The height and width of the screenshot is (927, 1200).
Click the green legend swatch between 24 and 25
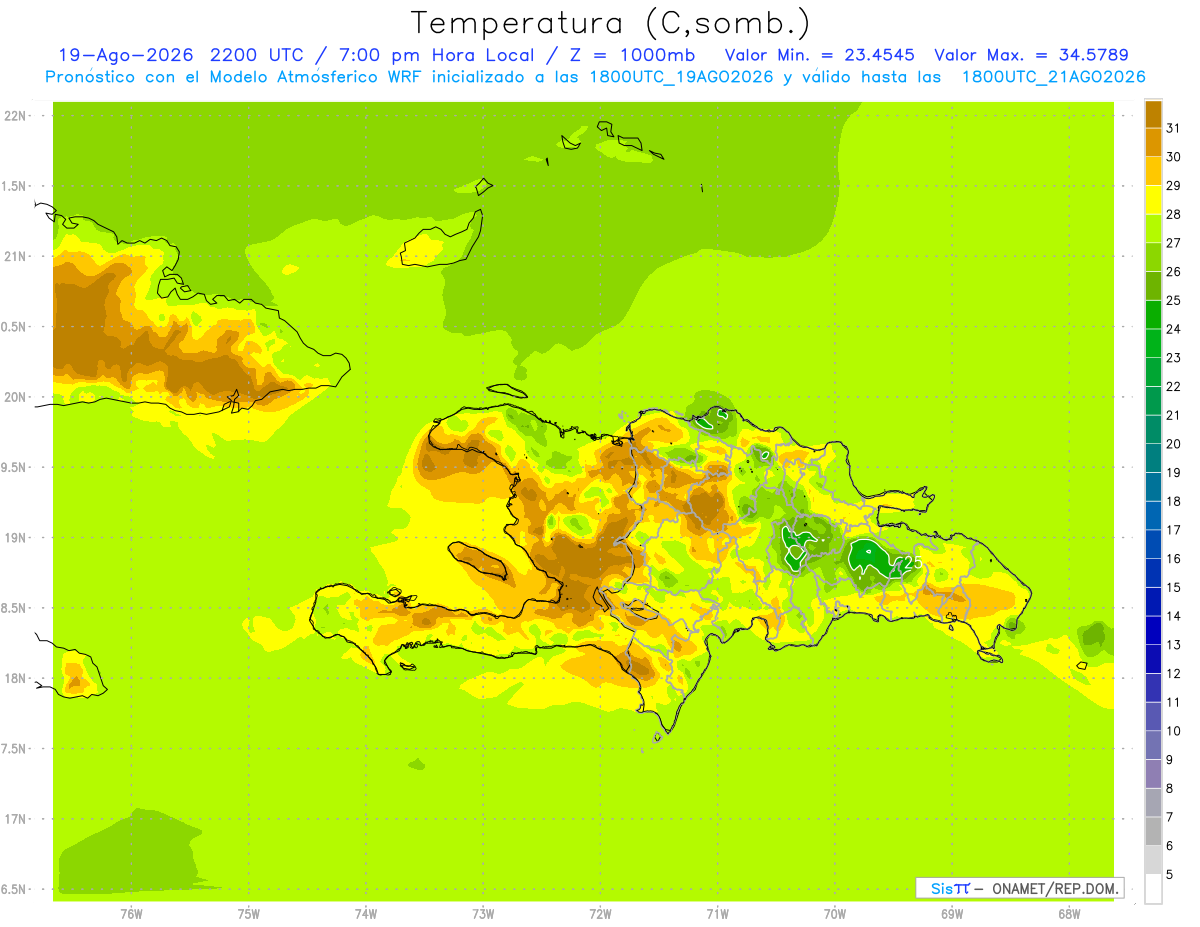(1153, 314)
